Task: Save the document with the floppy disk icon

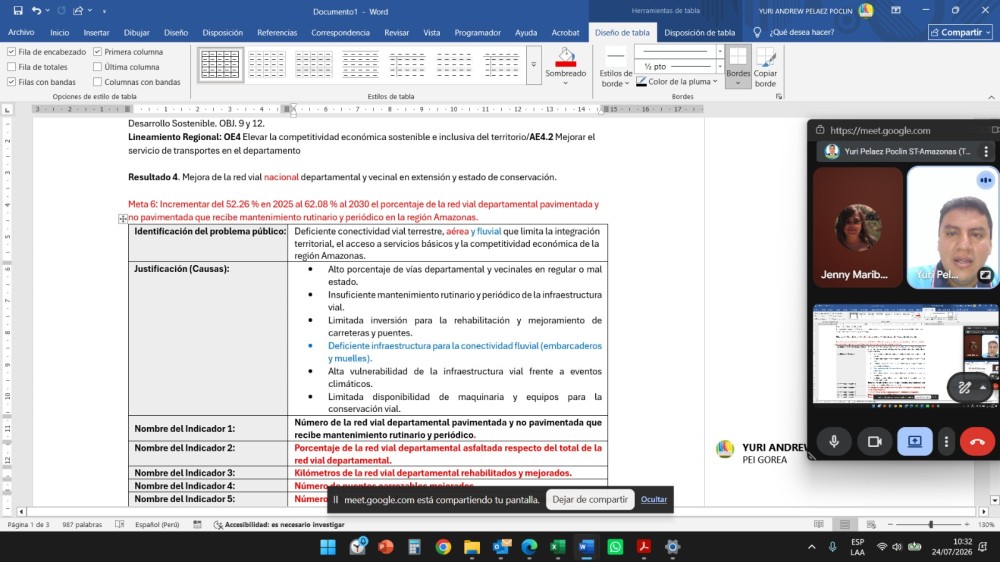Action: pyautogui.click(x=18, y=11)
